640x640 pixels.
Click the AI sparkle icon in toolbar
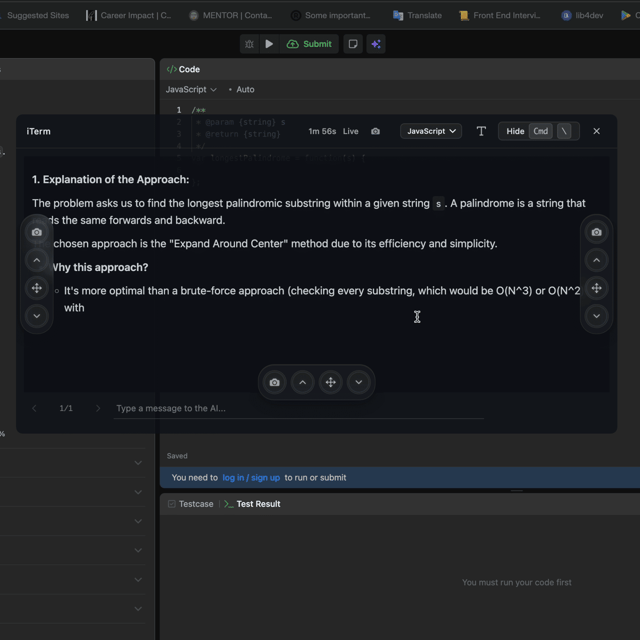[376, 44]
